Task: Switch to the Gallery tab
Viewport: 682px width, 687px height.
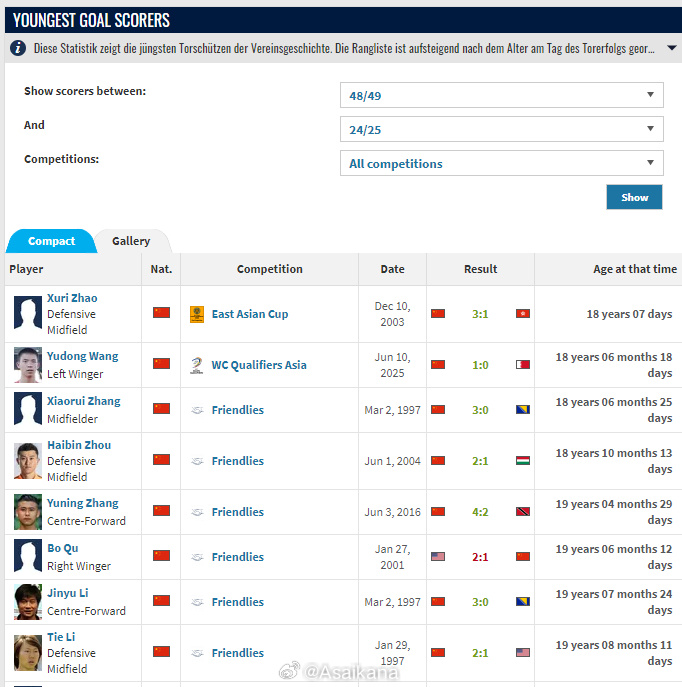Action: [131, 241]
